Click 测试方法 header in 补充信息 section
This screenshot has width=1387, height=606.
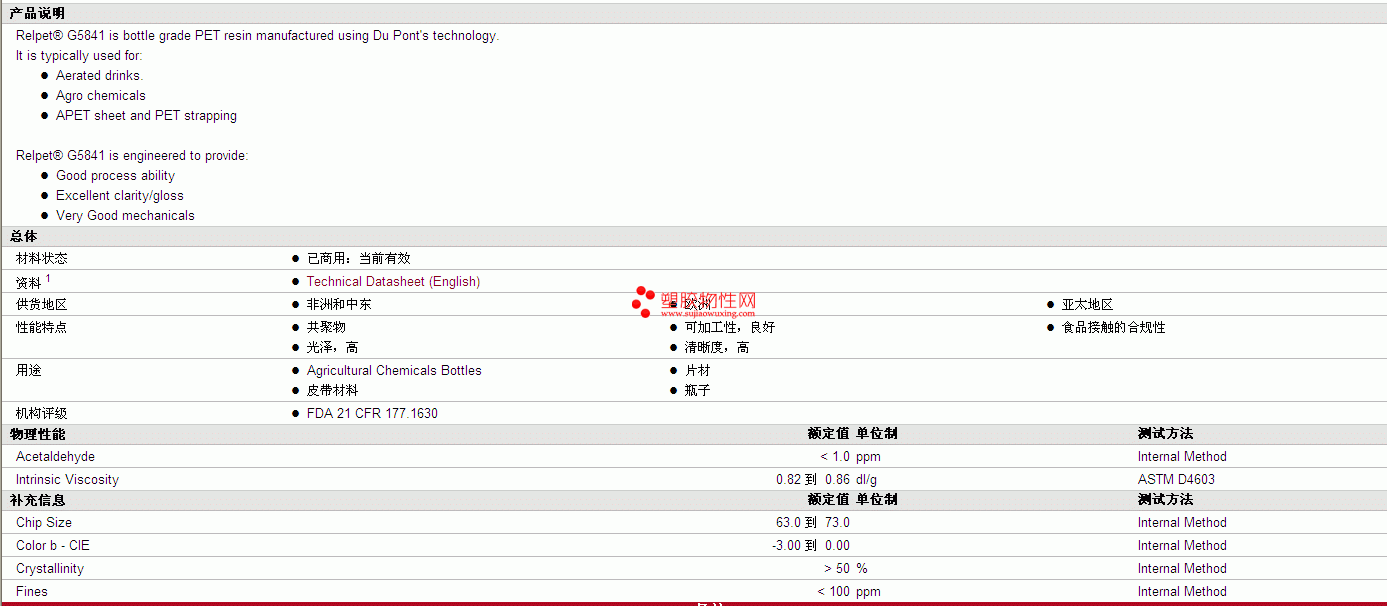coord(1166,500)
